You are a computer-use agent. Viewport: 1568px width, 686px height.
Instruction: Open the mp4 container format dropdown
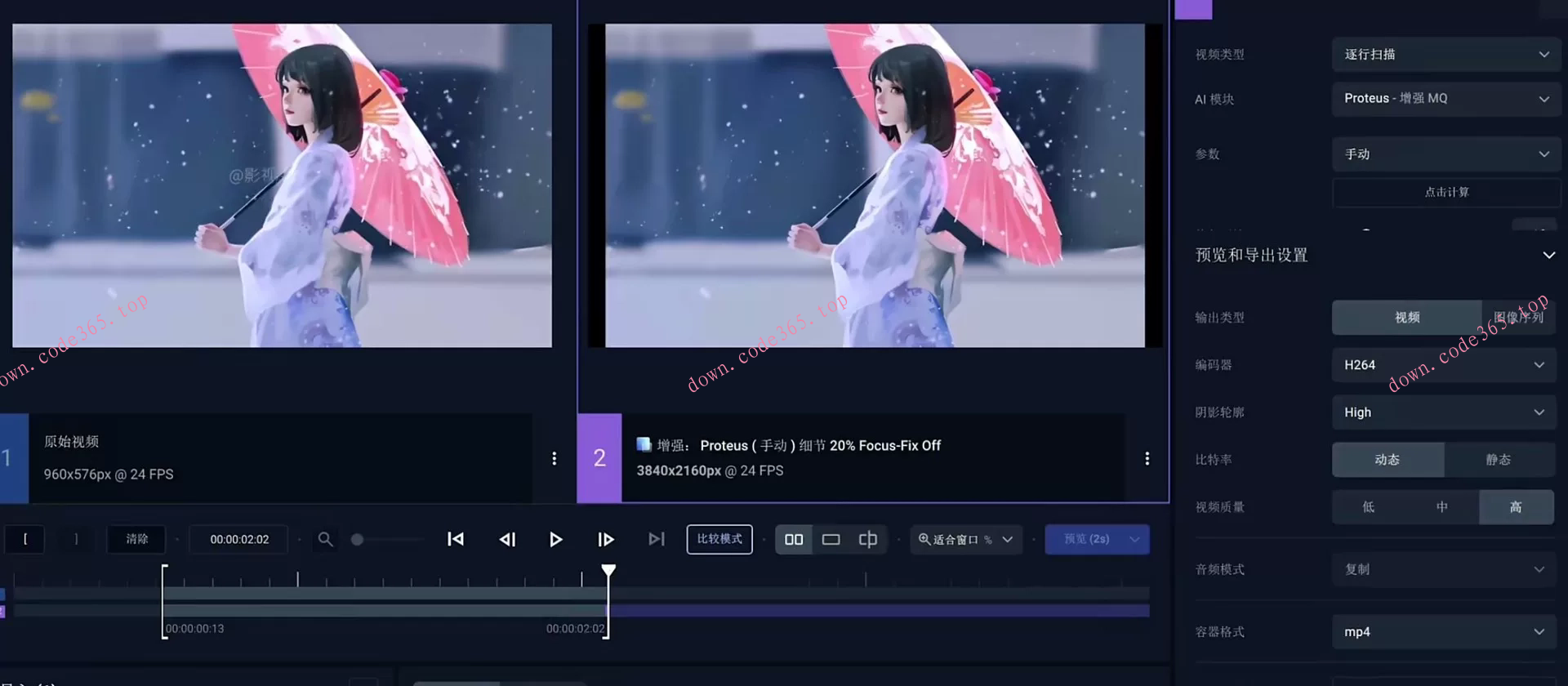[1443, 632]
